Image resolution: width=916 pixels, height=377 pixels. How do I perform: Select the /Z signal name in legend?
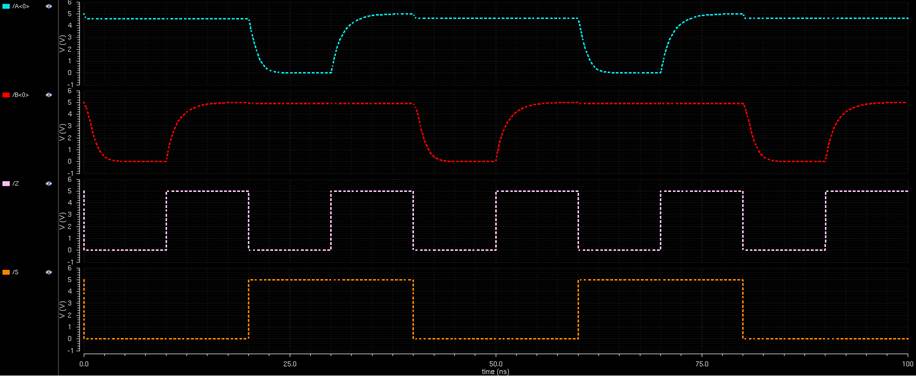15,184
